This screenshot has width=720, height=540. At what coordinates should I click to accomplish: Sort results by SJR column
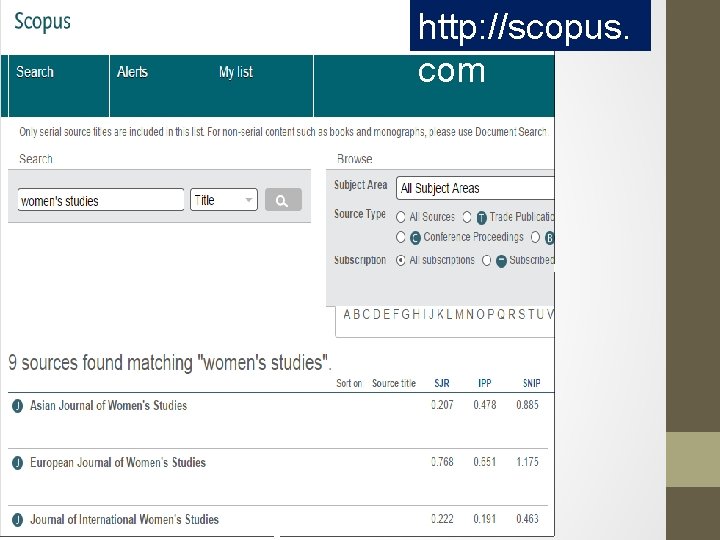click(x=442, y=383)
